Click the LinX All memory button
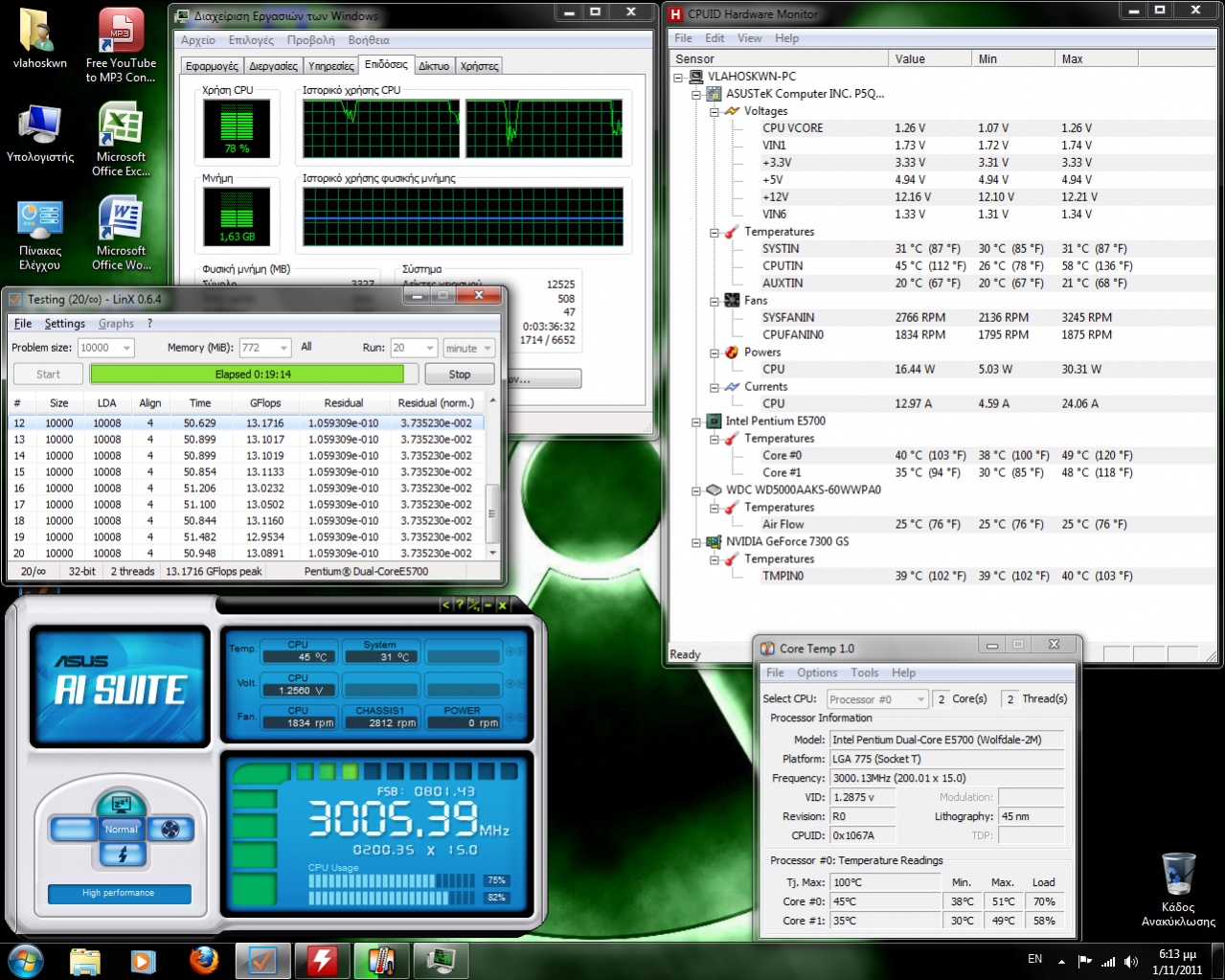This screenshot has width=1225, height=980. point(306,347)
